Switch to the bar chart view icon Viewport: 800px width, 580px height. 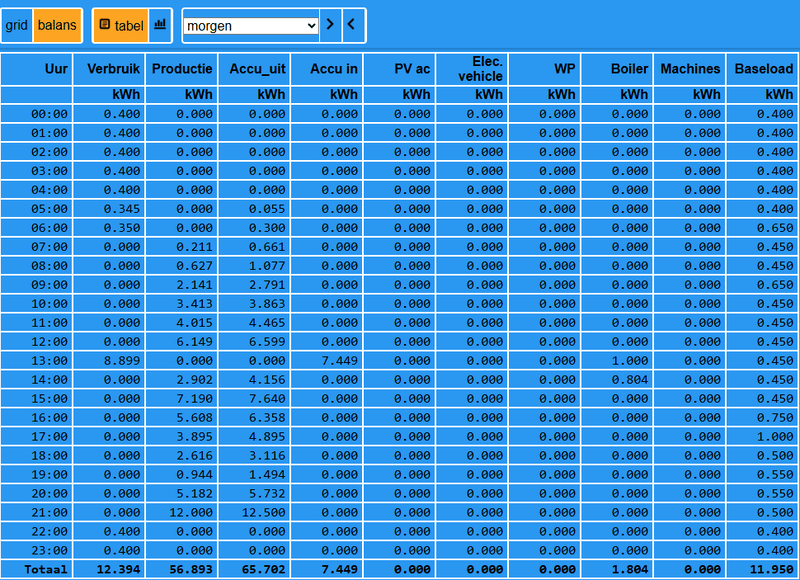pyautogui.click(x=160, y=26)
